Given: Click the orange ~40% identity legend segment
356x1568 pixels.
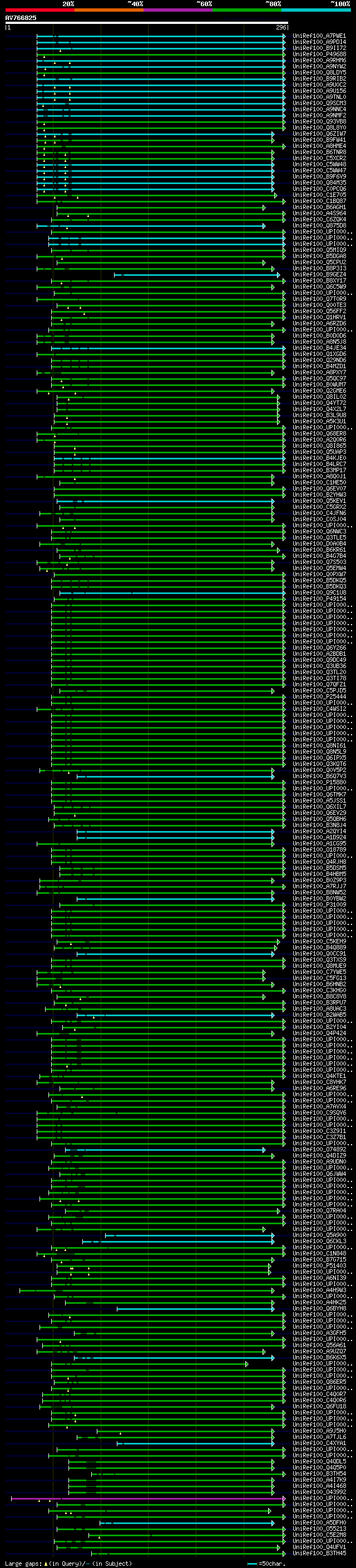Looking at the screenshot, I should pyautogui.click(x=109, y=10).
